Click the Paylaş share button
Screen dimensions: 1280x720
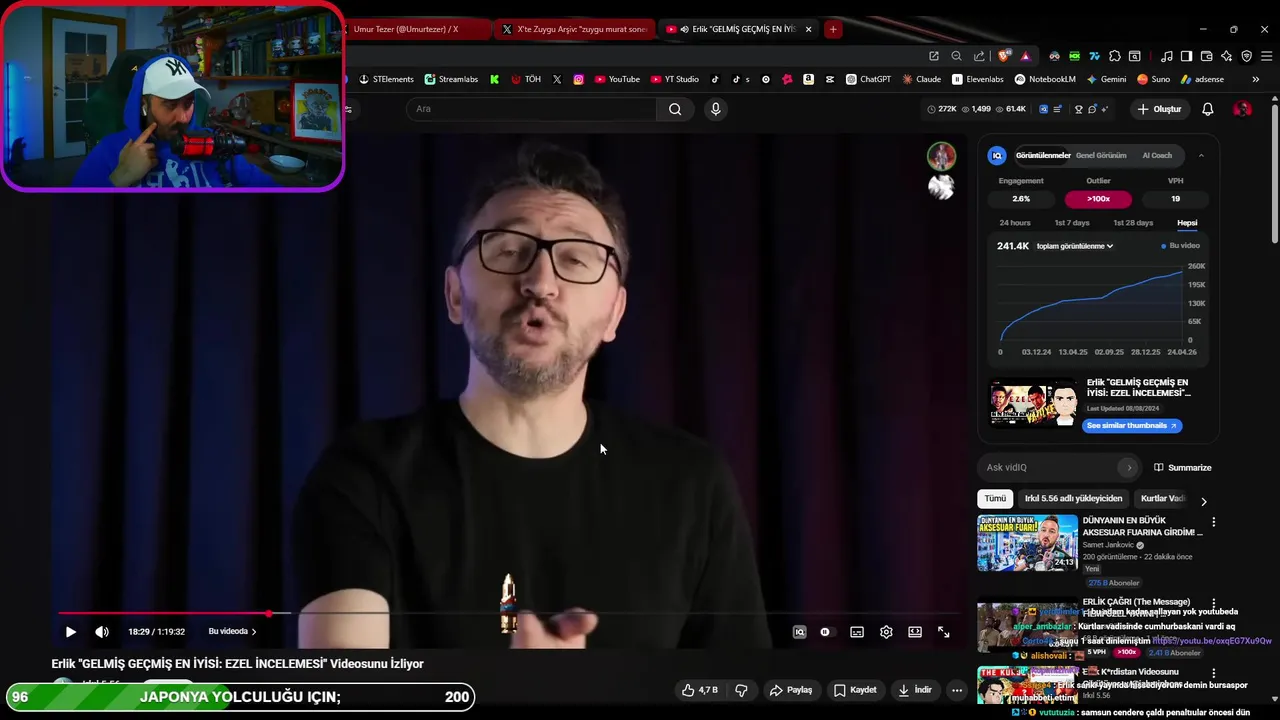pyautogui.click(x=790, y=690)
